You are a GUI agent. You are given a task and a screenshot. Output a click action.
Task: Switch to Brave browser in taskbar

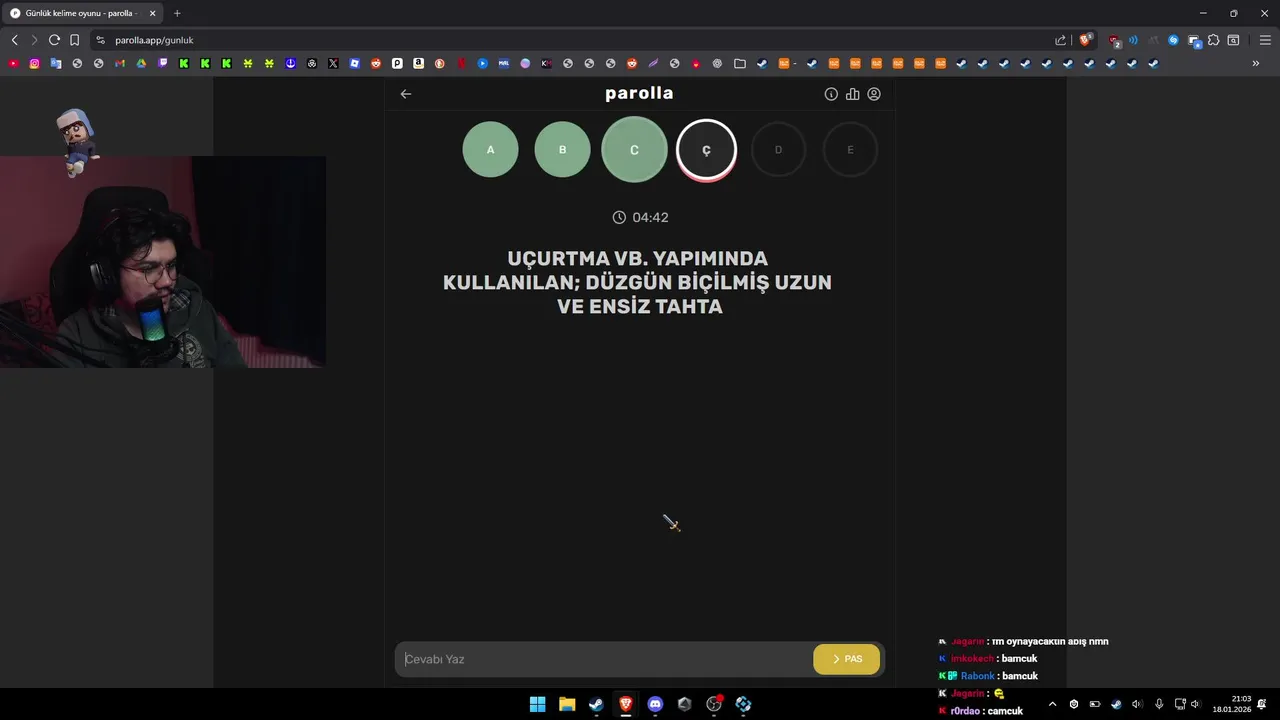click(626, 704)
